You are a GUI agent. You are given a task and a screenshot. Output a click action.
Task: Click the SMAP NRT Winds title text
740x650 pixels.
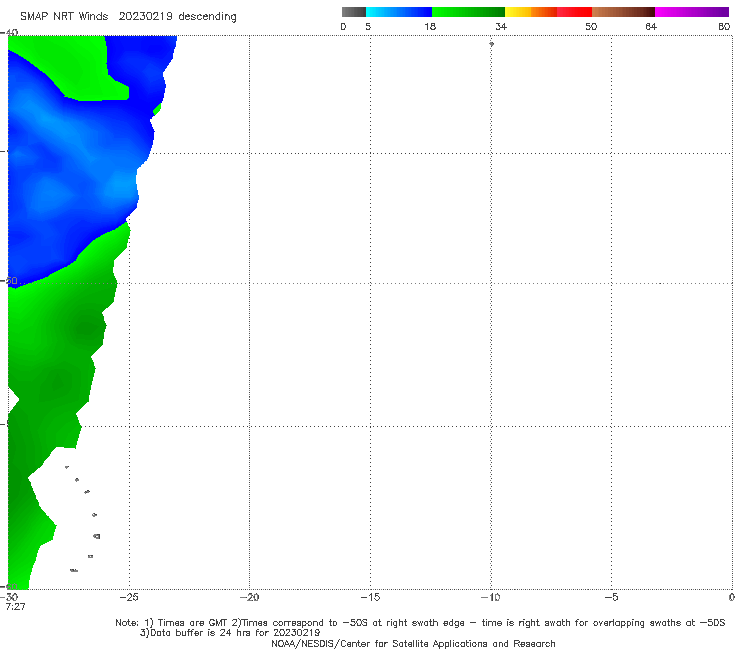point(64,16)
